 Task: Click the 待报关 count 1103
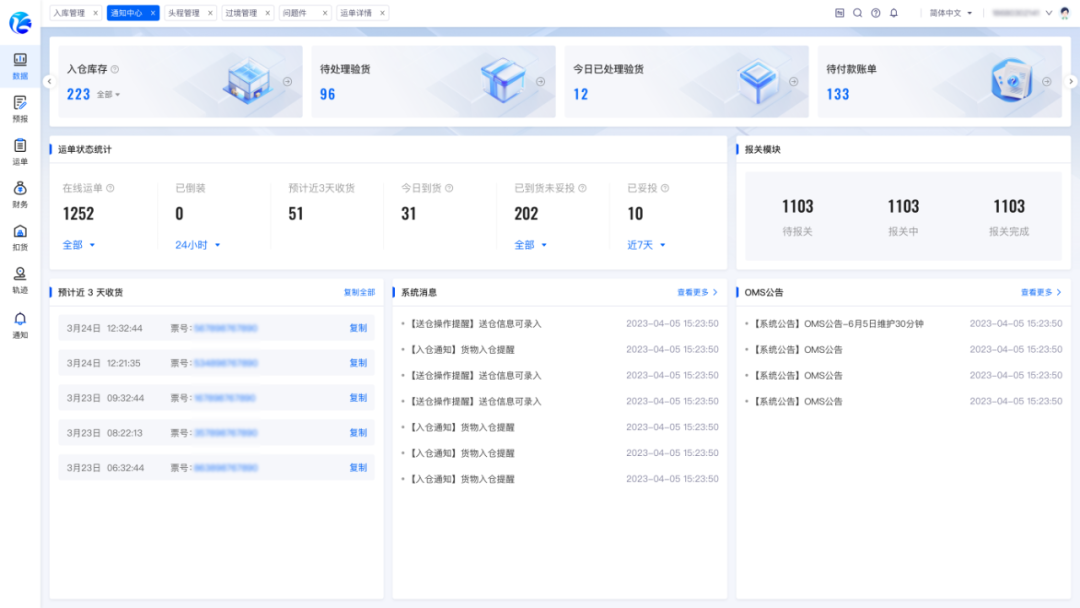tap(798, 206)
